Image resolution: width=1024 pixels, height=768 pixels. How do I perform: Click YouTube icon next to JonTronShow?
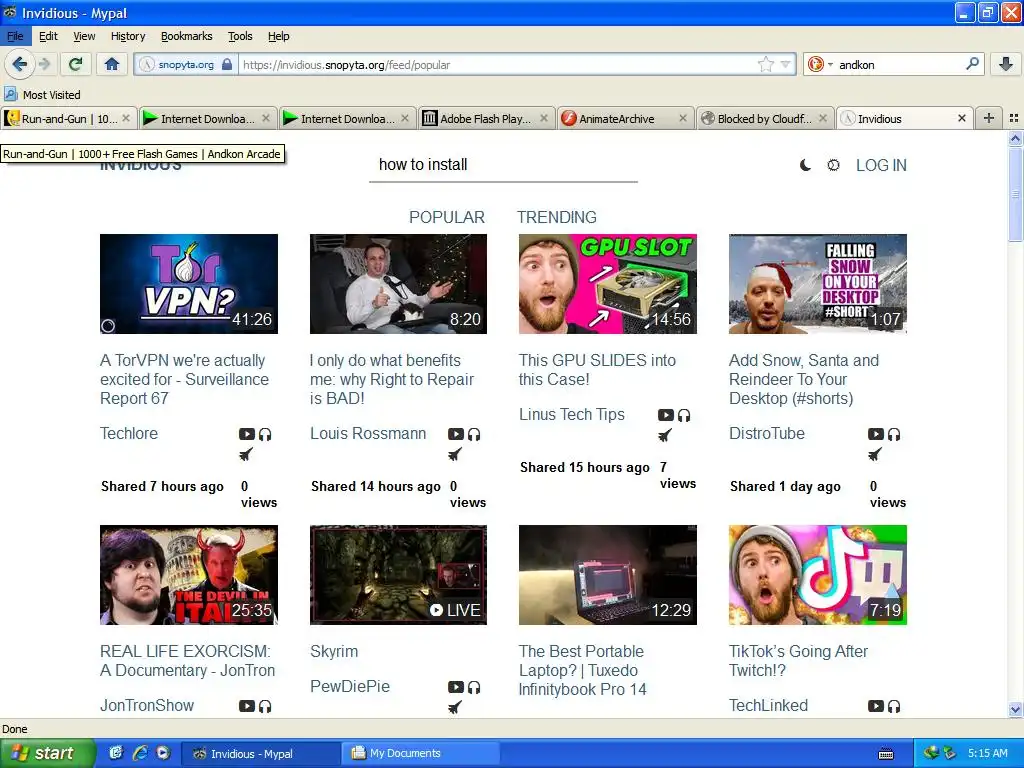click(x=246, y=706)
